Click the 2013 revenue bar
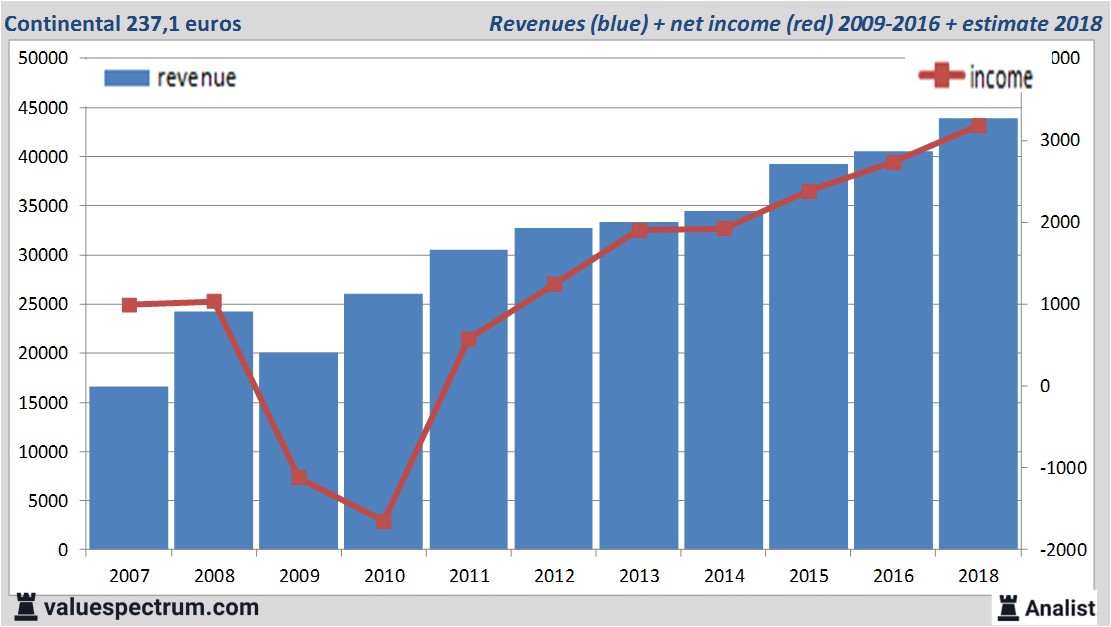 click(638, 385)
